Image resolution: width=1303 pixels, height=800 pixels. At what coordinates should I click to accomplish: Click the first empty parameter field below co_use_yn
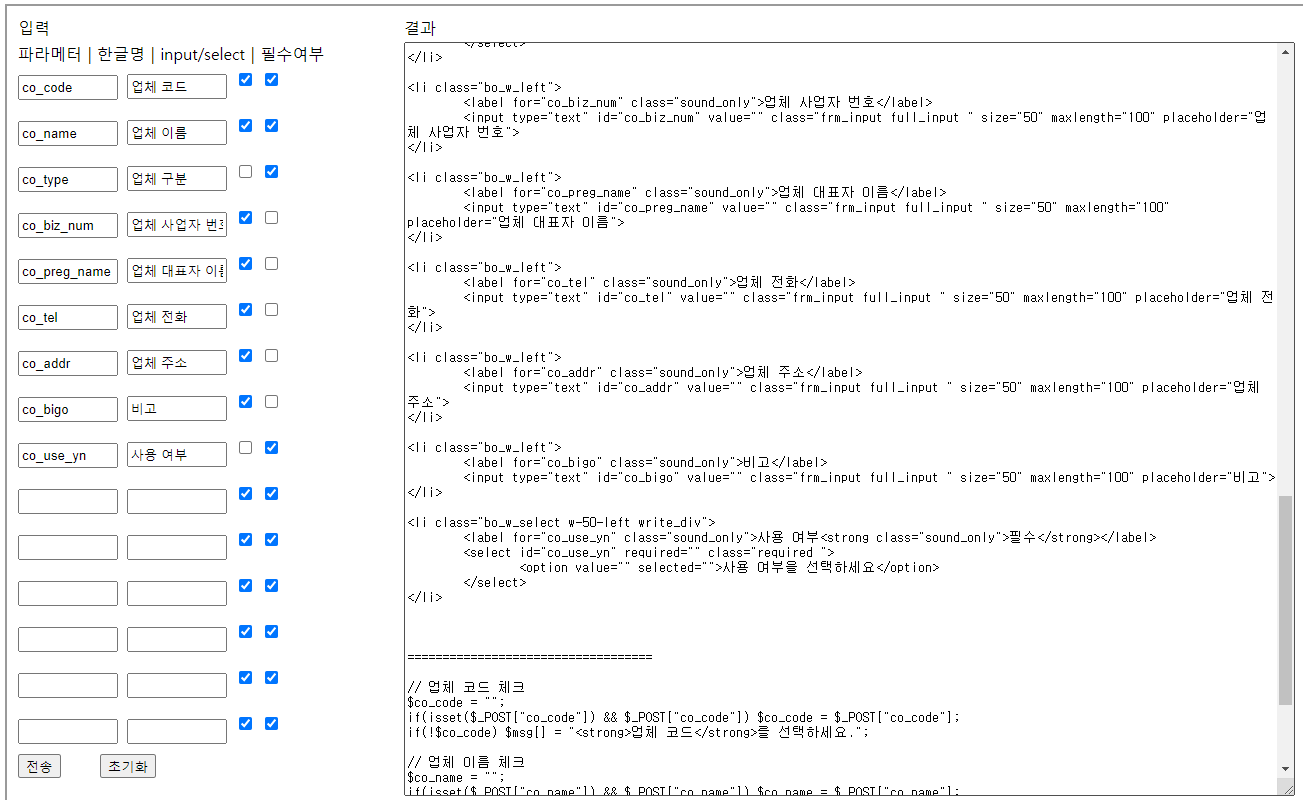[x=68, y=501]
